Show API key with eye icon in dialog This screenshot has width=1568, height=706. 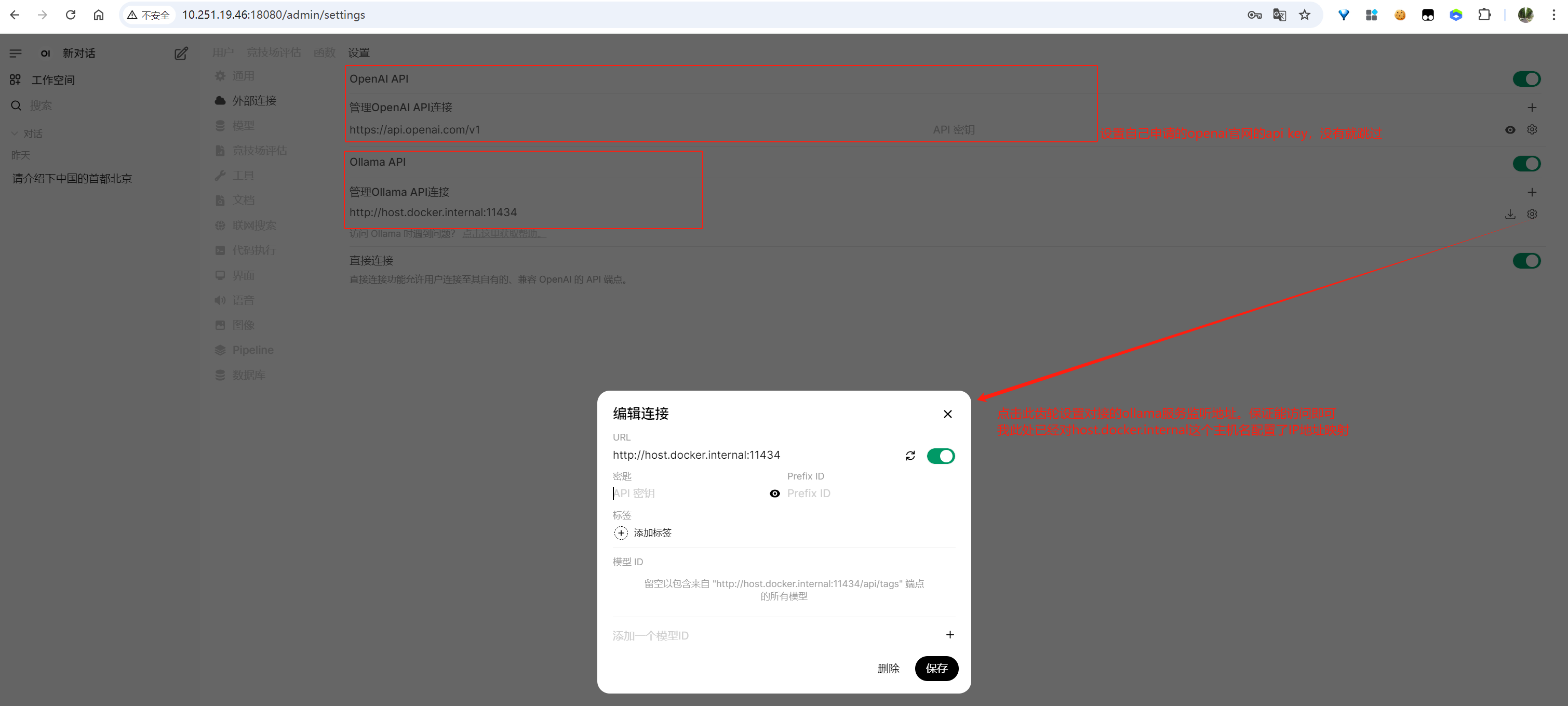click(x=774, y=494)
